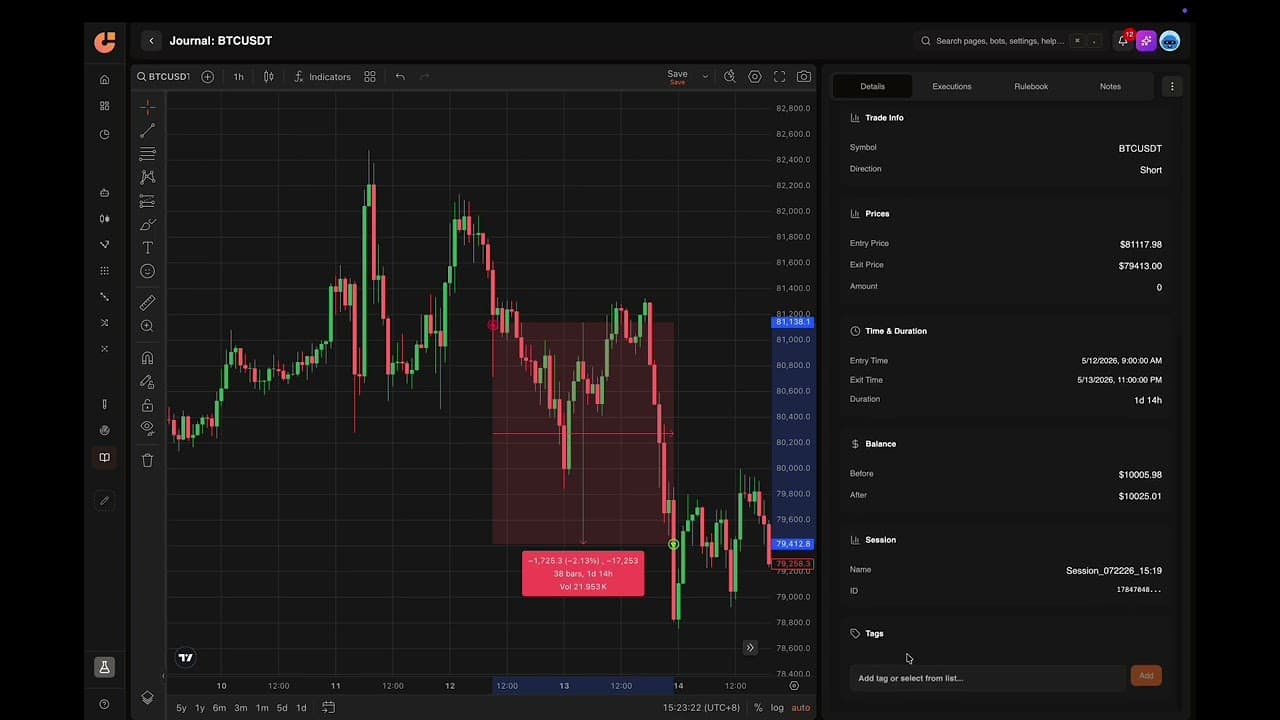Take a chart snapshot with camera icon
This screenshot has width=1280, height=720.
click(804, 76)
